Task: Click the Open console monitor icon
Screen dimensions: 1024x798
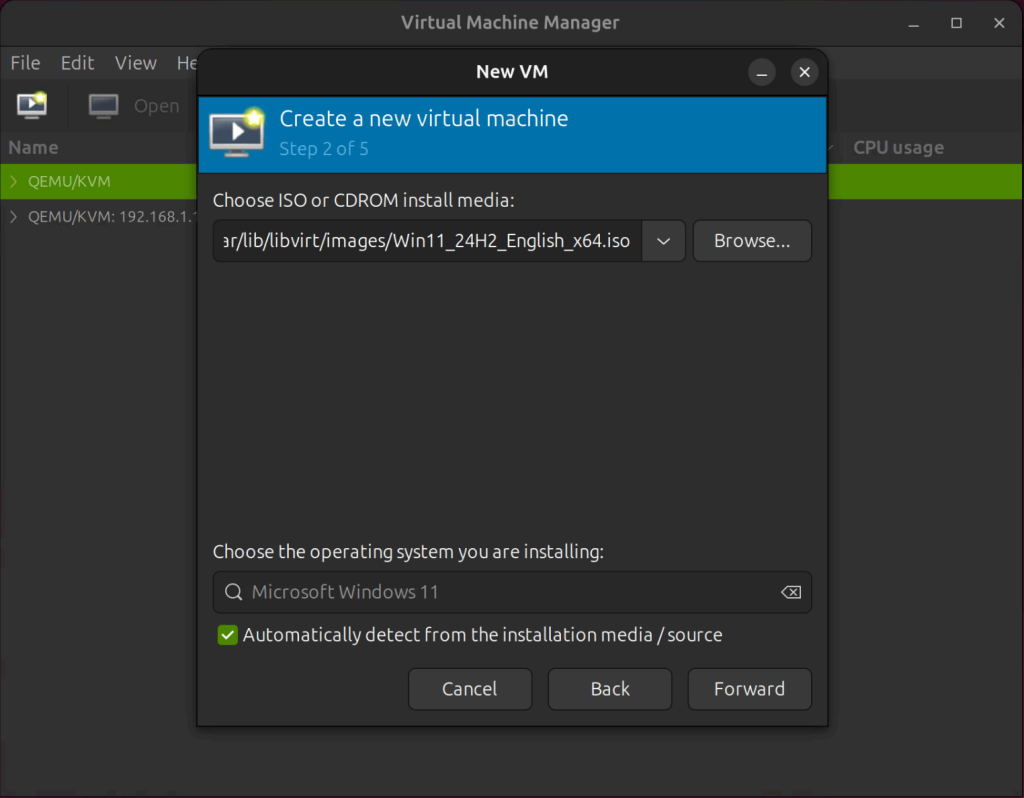Action: [x=103, y=106]
